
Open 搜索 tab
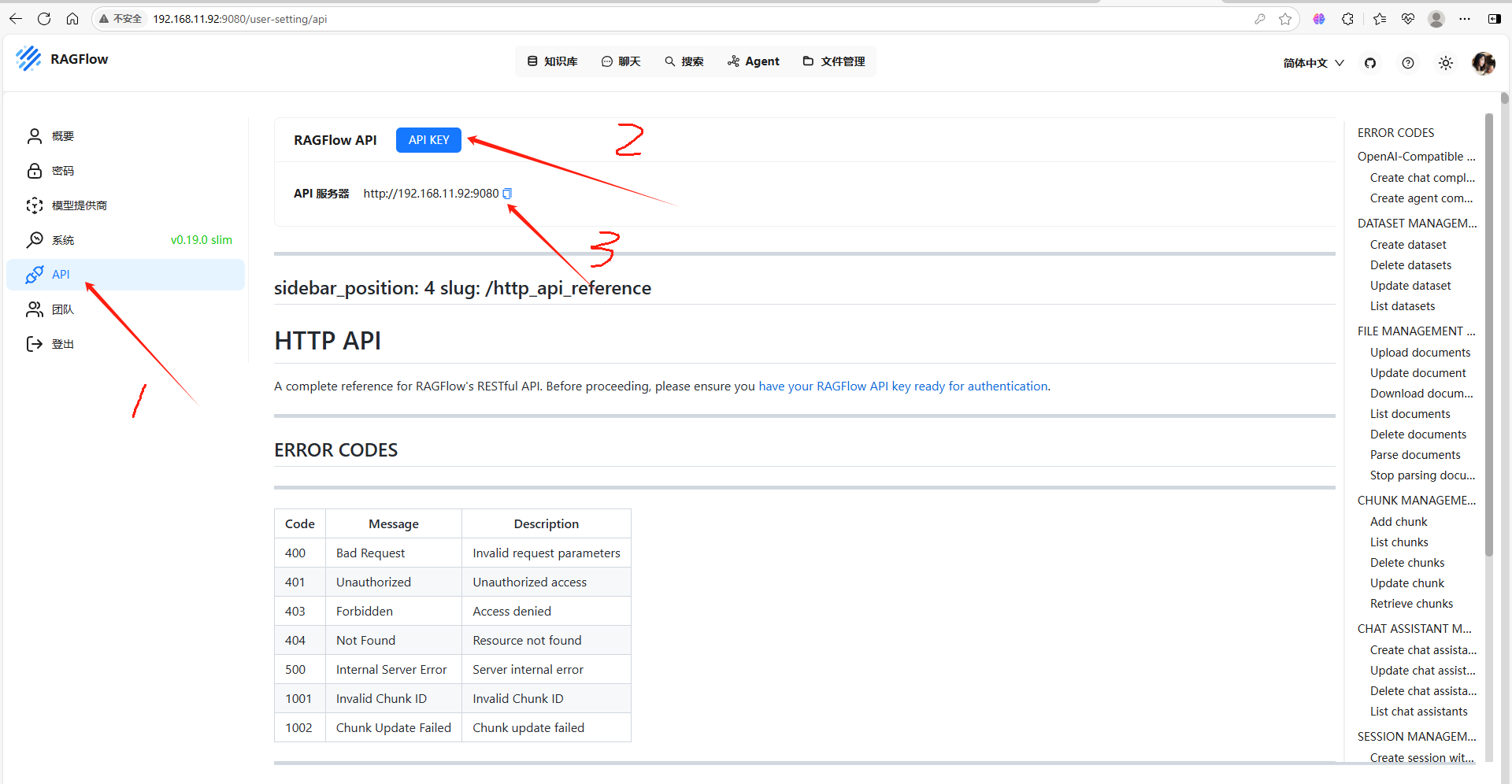click(684, 61)
